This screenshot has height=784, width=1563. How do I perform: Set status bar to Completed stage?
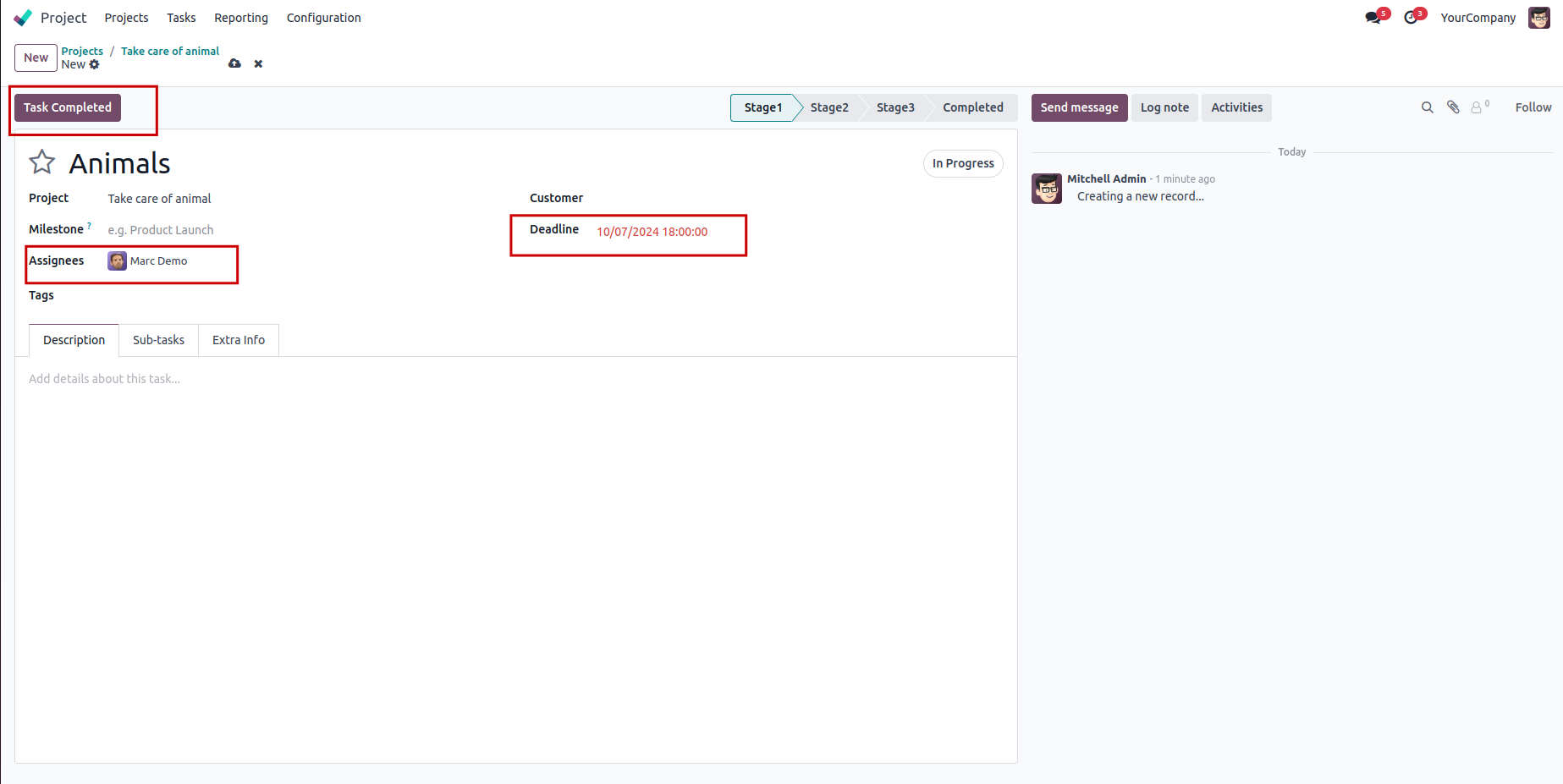point(973,107)
